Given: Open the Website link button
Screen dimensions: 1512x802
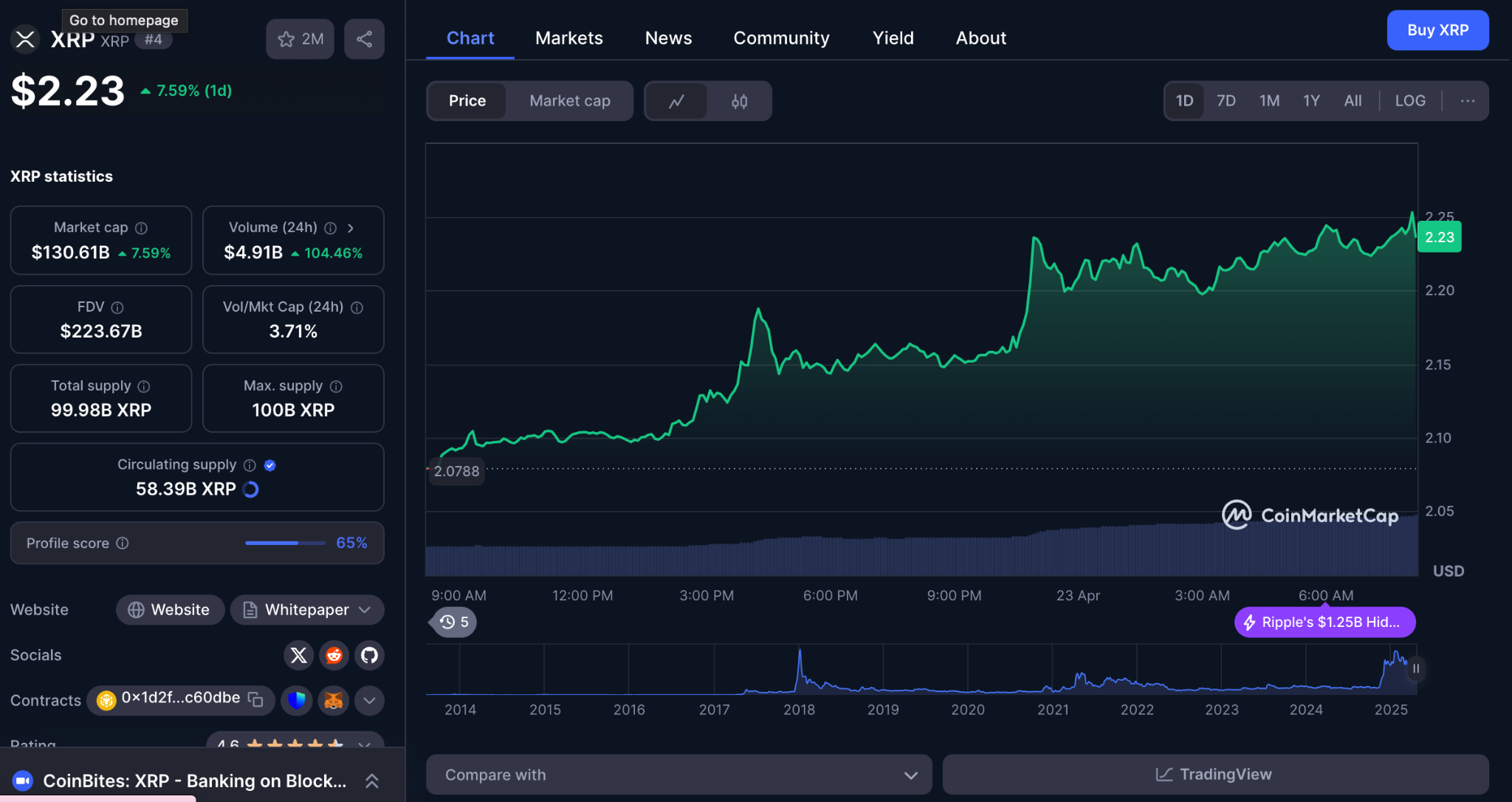Looking at the screenshot, I should (170, 610).
